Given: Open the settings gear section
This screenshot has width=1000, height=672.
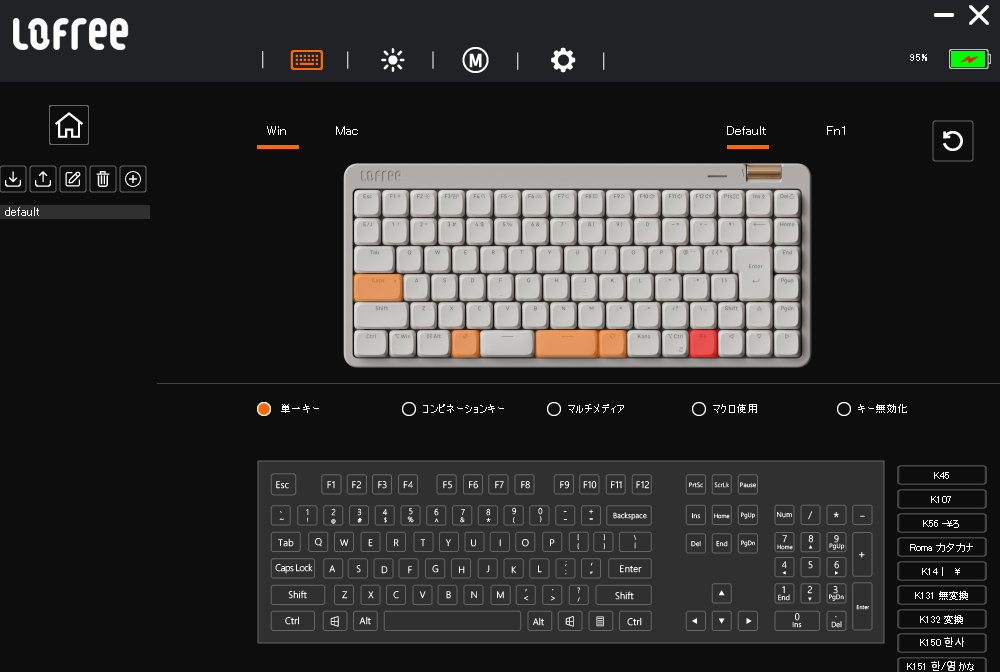Looking at the screenshot, I should [x=563, y=60].
